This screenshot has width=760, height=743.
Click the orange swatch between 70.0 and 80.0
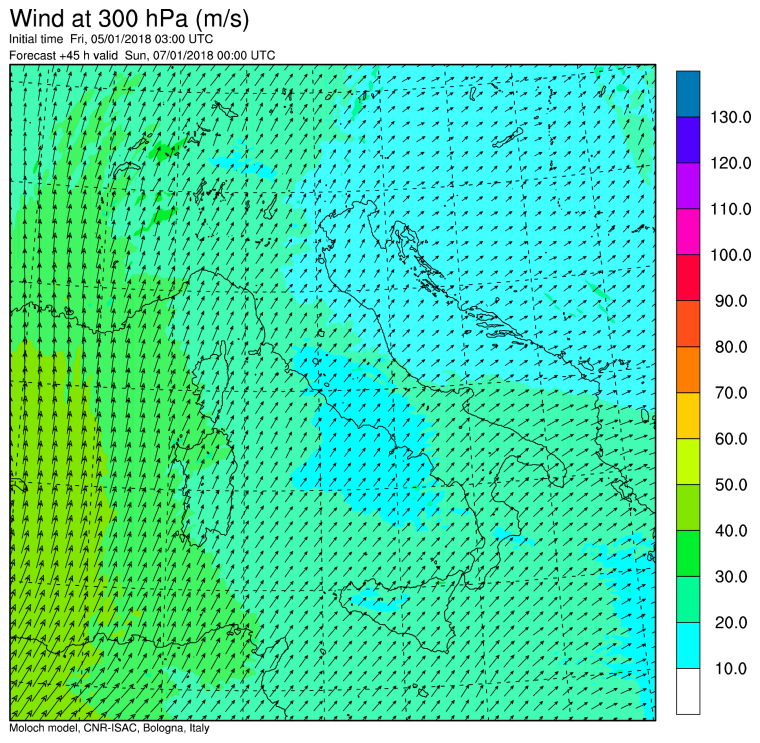(x=688, y=369)
